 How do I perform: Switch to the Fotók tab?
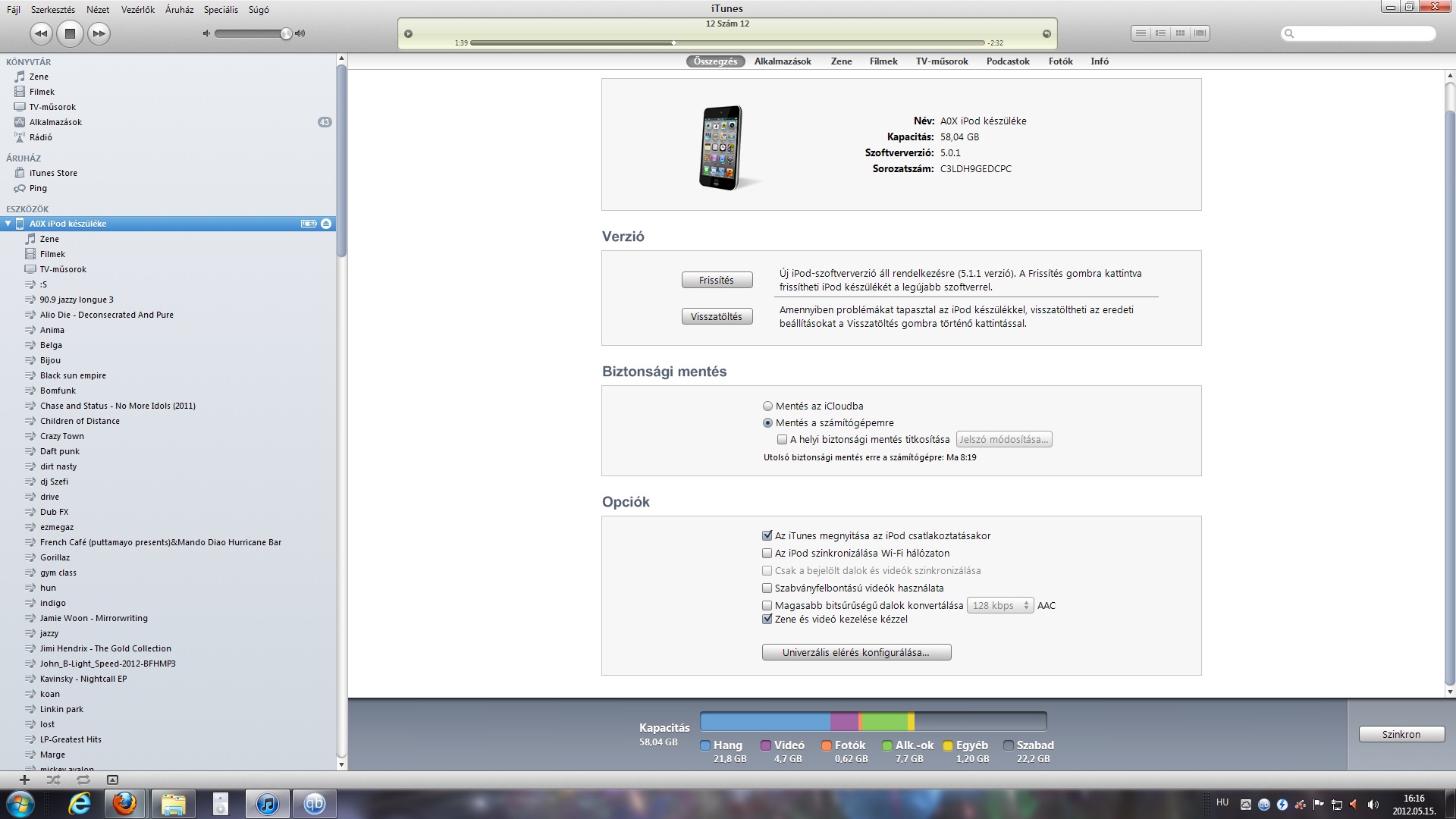(1060, 61)
